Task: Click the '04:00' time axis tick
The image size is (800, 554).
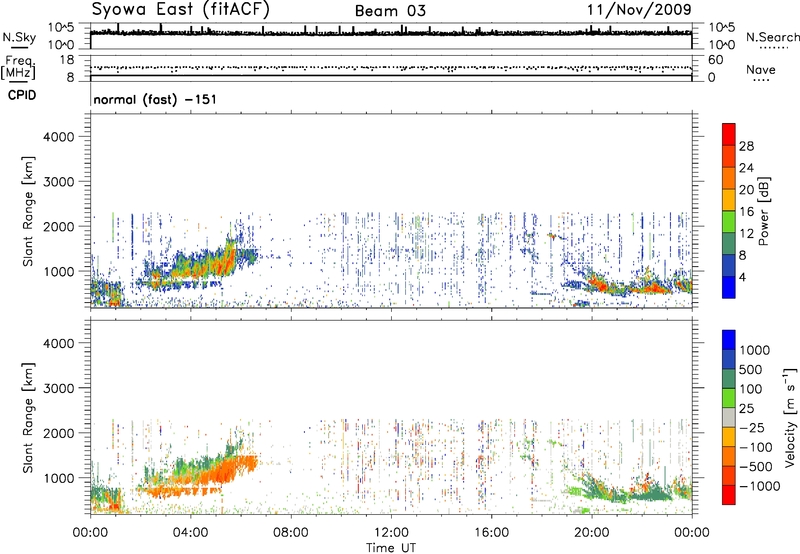Action: click(190, 533)
